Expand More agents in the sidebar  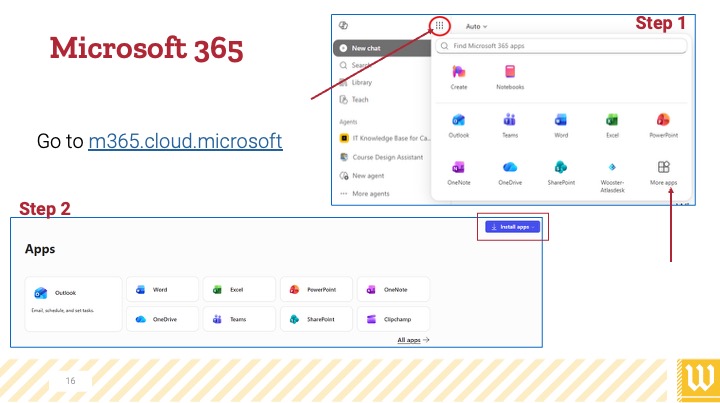coord(365,194)
